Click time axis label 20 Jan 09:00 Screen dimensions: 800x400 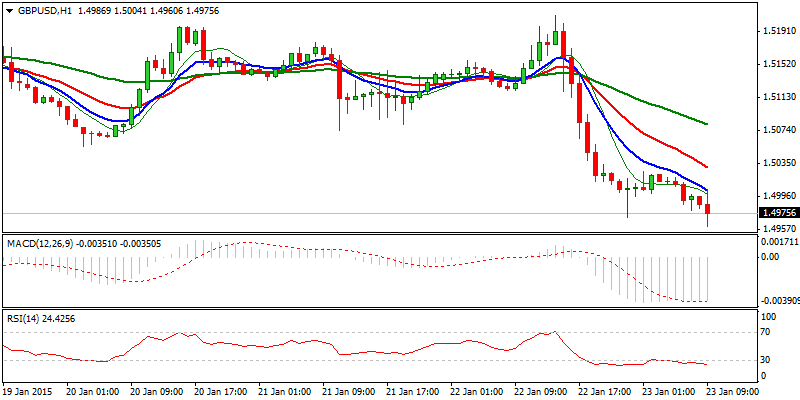156,392
